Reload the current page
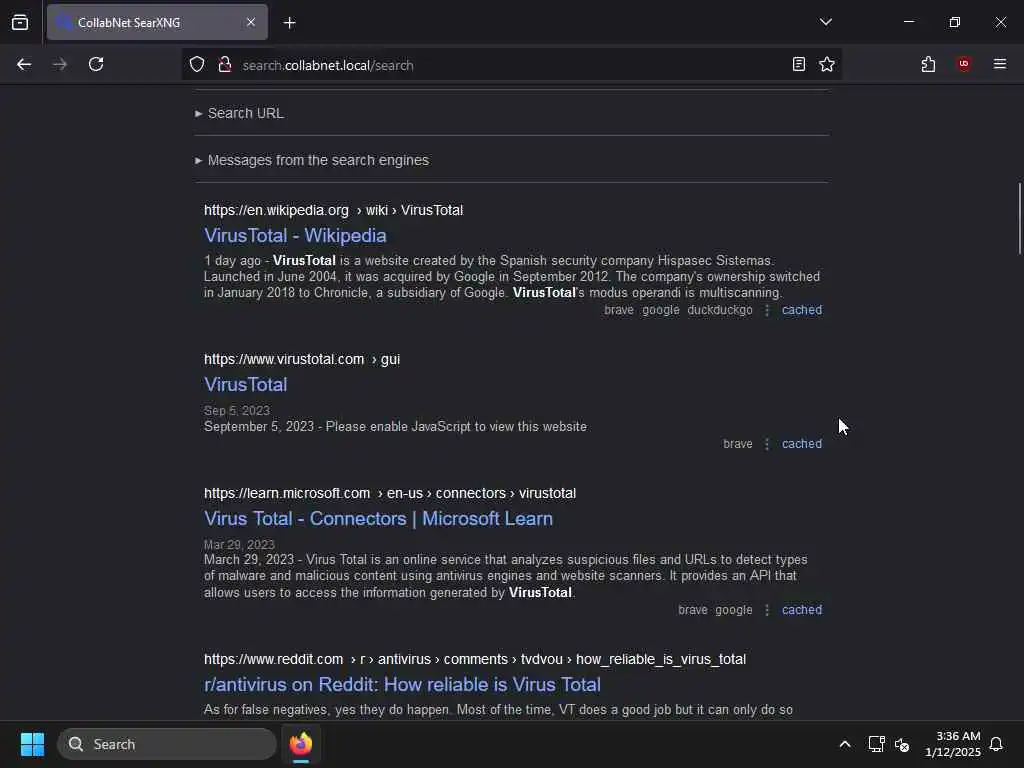This screenshot has height=768, width=1024. click(96, 64)
